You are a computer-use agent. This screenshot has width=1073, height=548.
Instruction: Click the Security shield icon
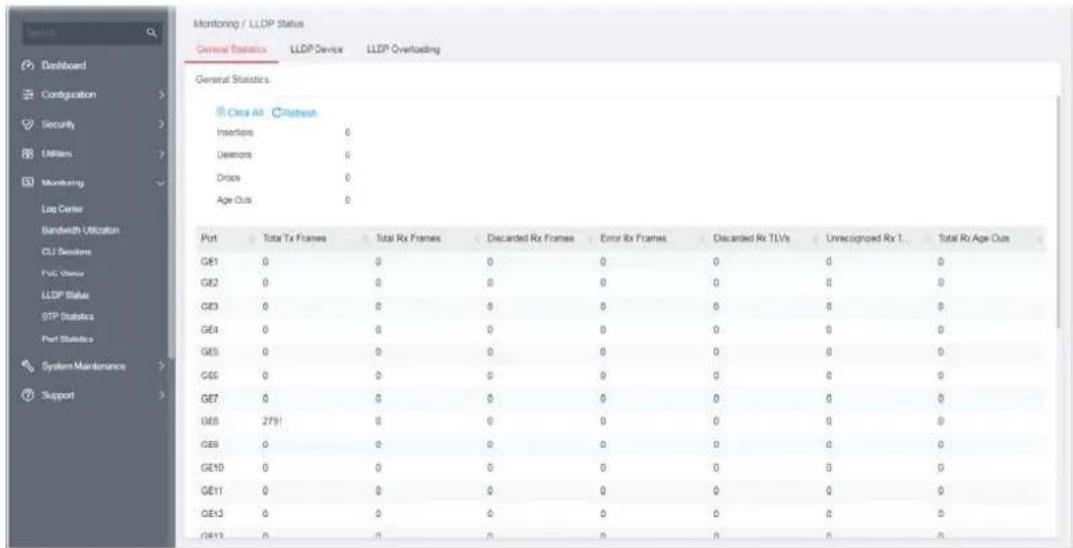pos(29,125)
